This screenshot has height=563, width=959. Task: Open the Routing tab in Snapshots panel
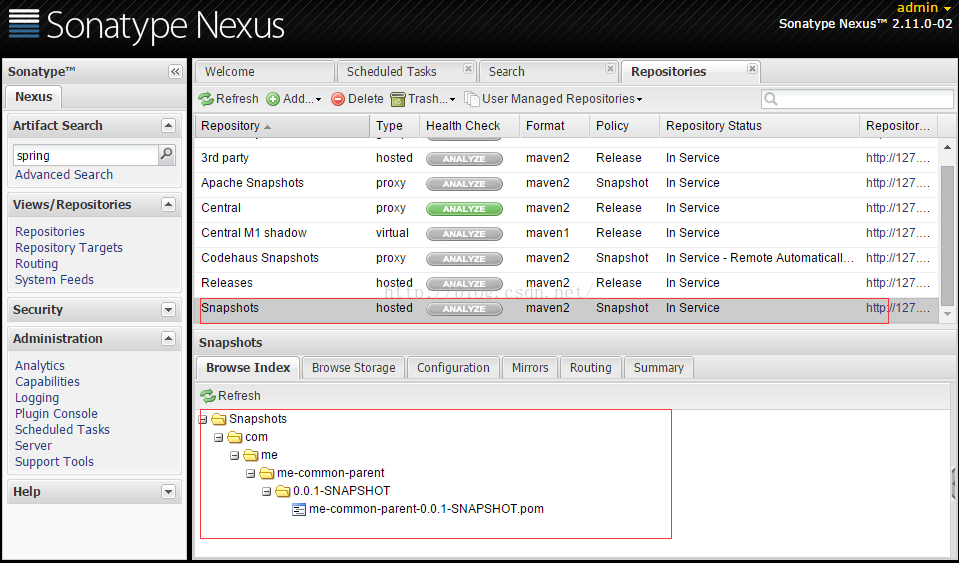pyautogui.click(x=590, y=367)
